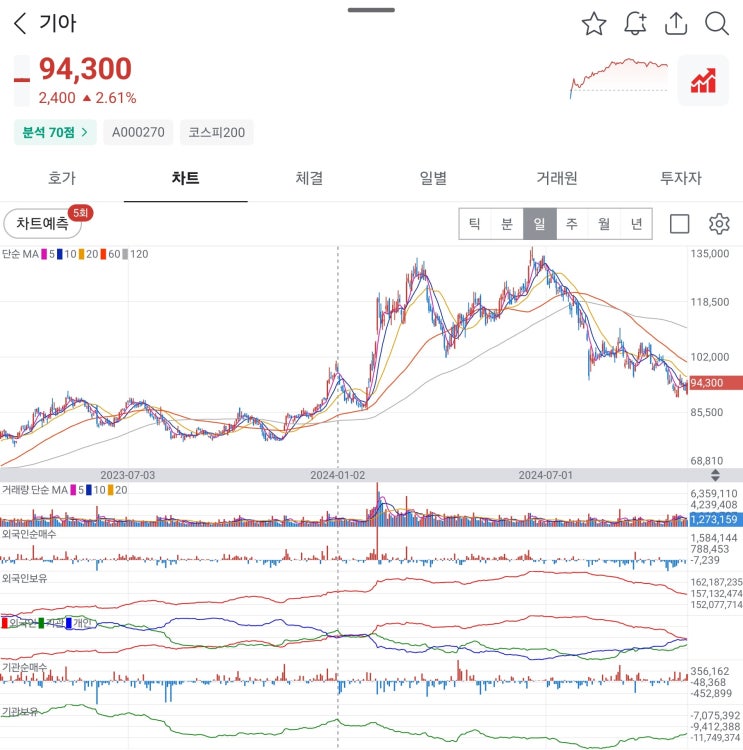Select the 년 yearly chart period
The image size is (743, 750).
coord(636,223)
